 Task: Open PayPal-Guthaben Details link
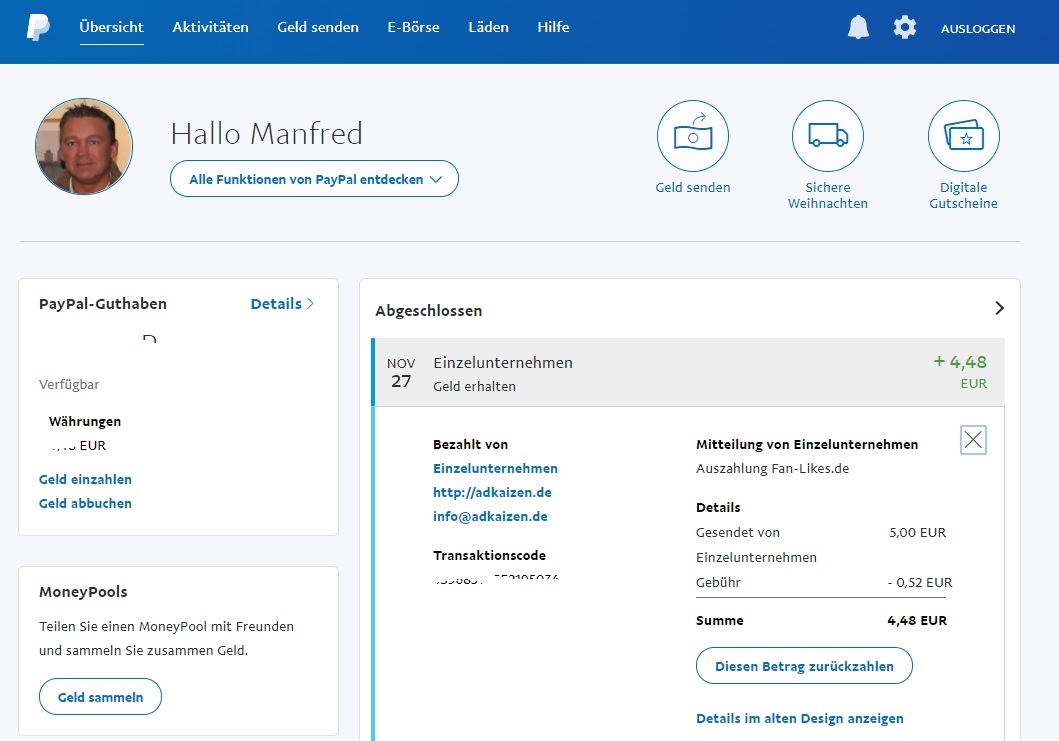[x=282, y=304]
